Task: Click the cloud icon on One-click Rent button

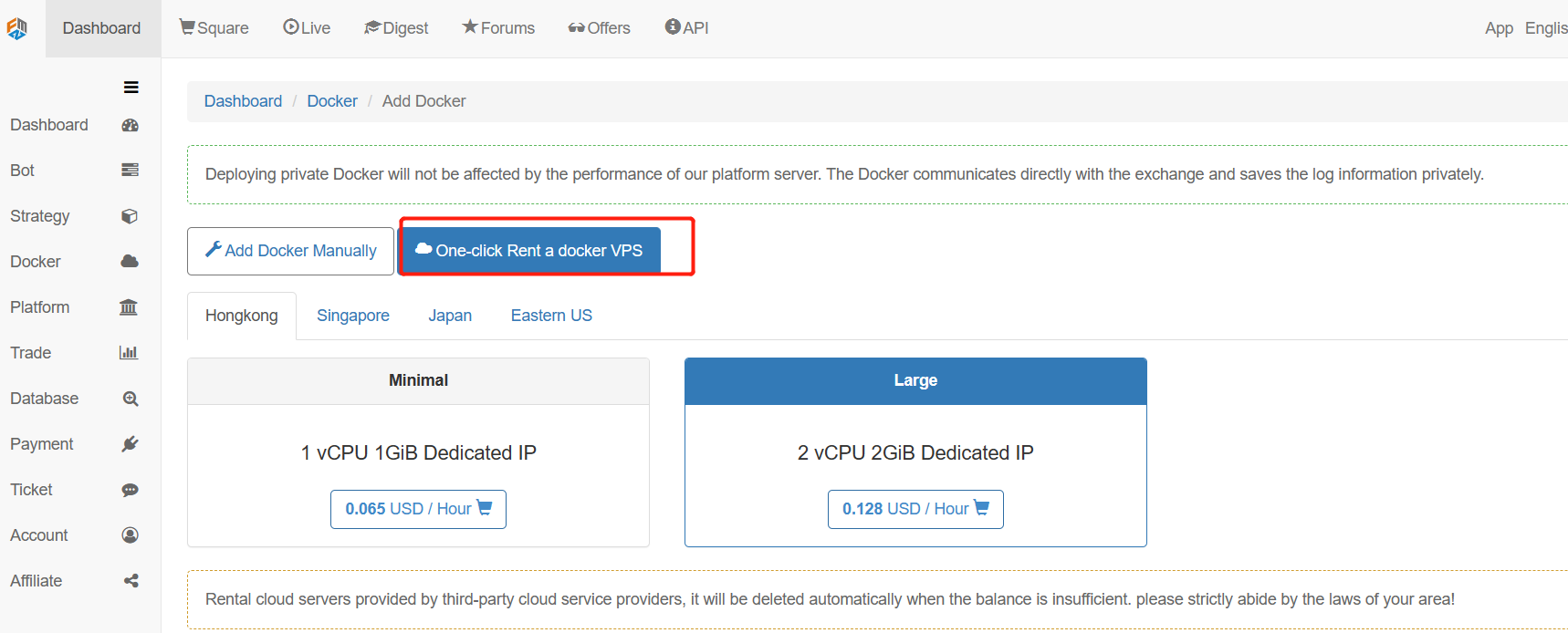Action: coord(423,248)
